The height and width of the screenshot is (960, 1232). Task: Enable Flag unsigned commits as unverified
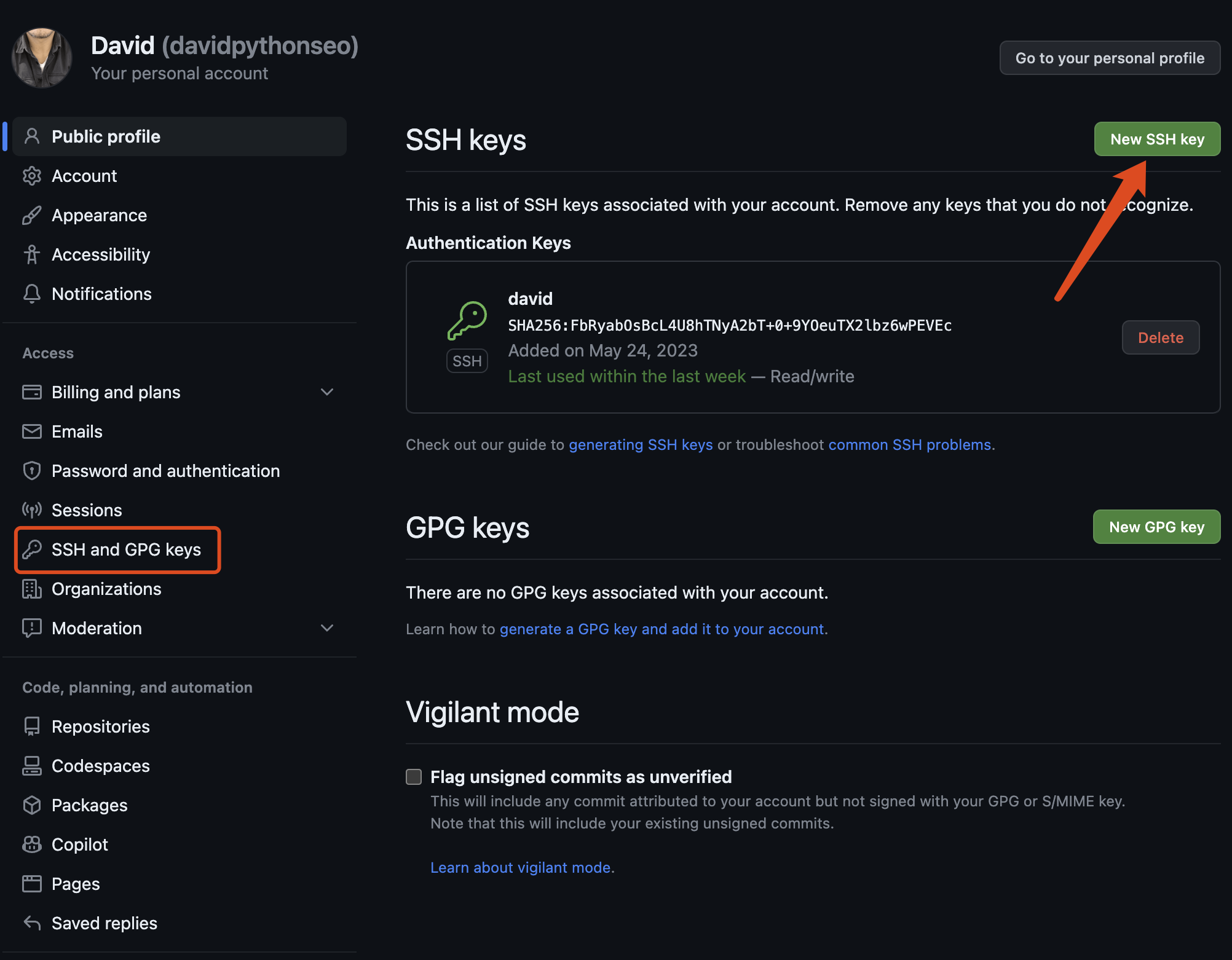414,777
